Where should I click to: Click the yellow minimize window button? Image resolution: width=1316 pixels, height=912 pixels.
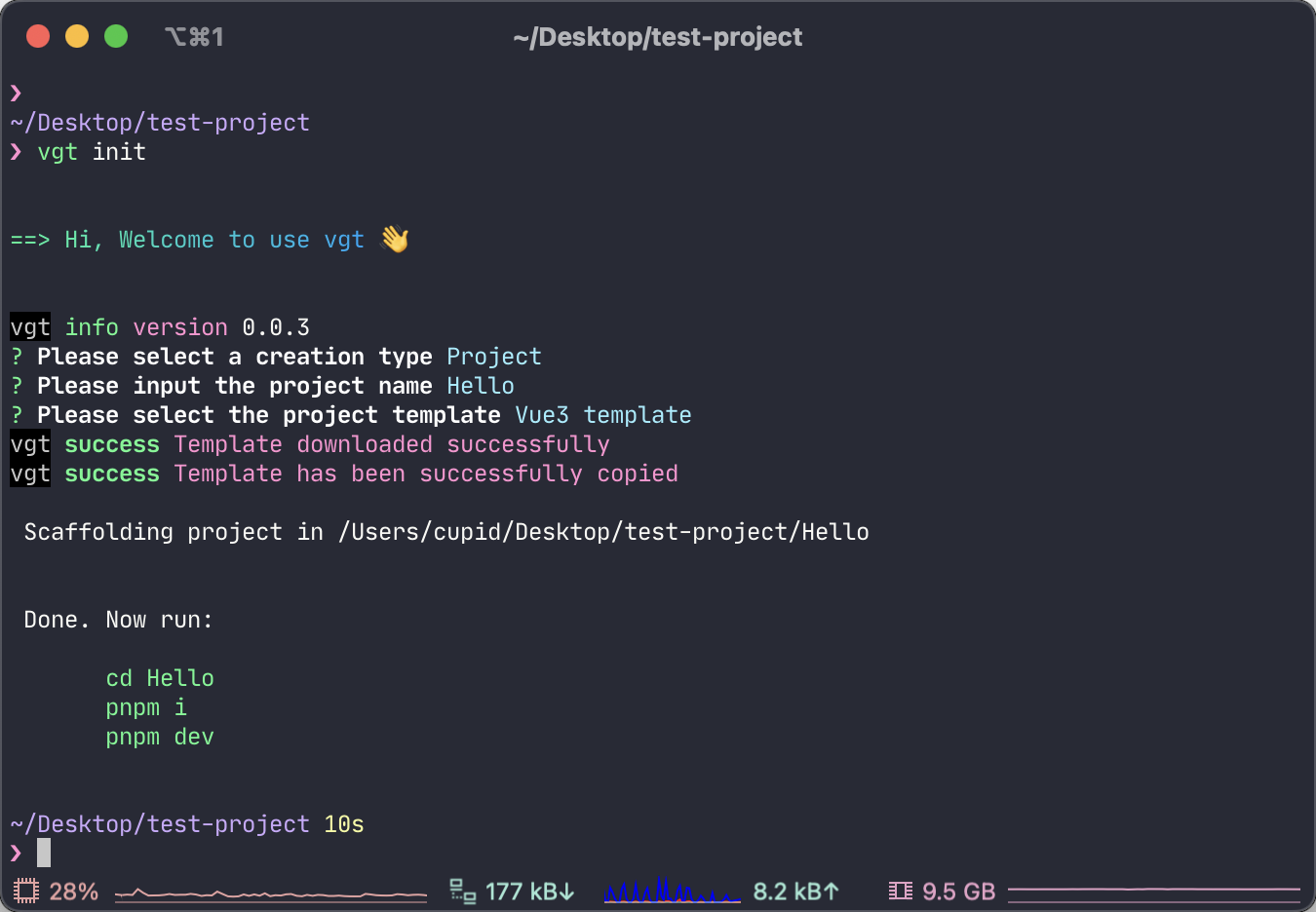[x=77, y=37]
